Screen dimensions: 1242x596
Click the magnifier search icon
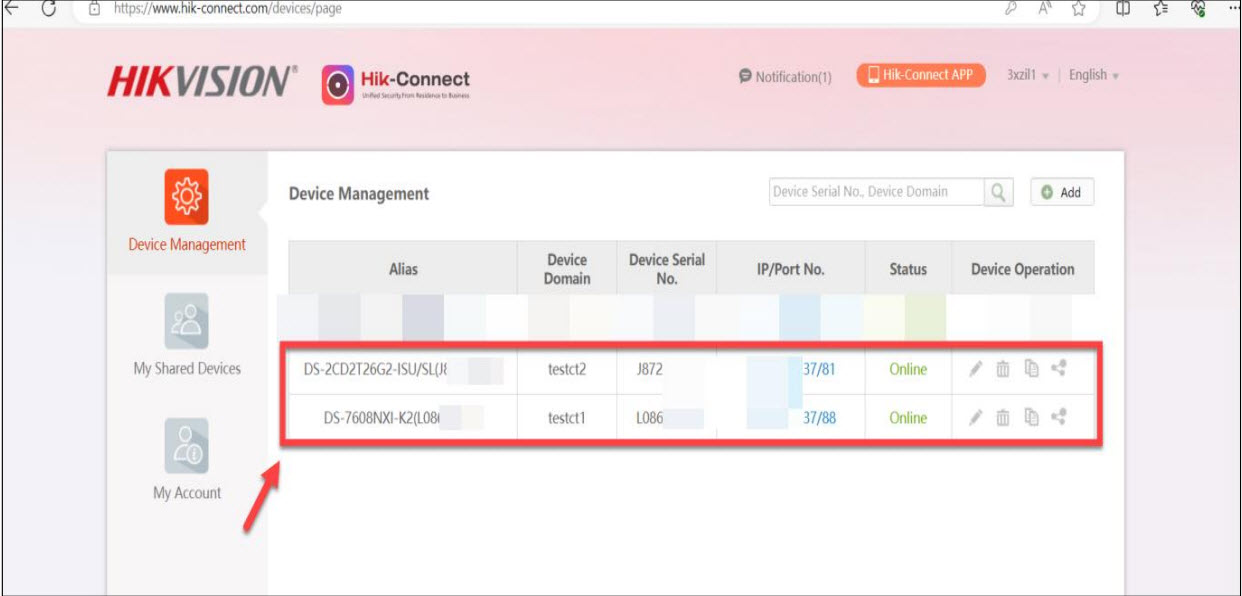pos(998,193)
